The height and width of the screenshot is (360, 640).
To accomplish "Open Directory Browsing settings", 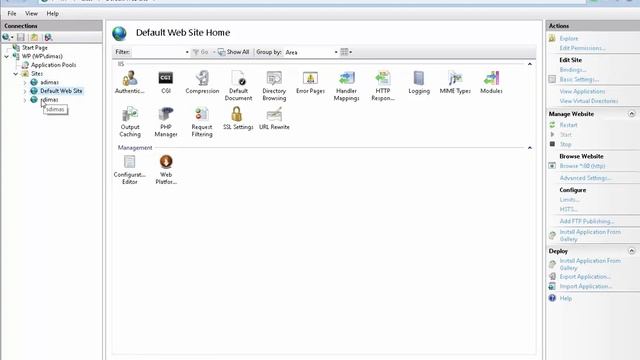I will click(274, 86).
